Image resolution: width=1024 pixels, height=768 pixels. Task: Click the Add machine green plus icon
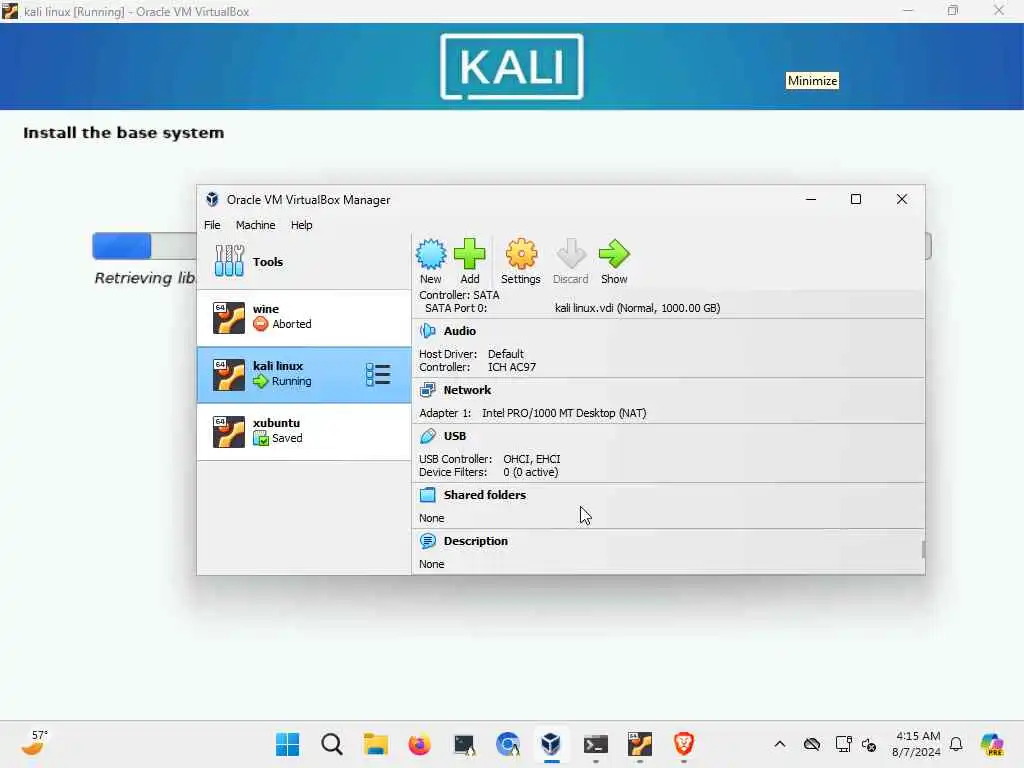(x=470, y=254)
